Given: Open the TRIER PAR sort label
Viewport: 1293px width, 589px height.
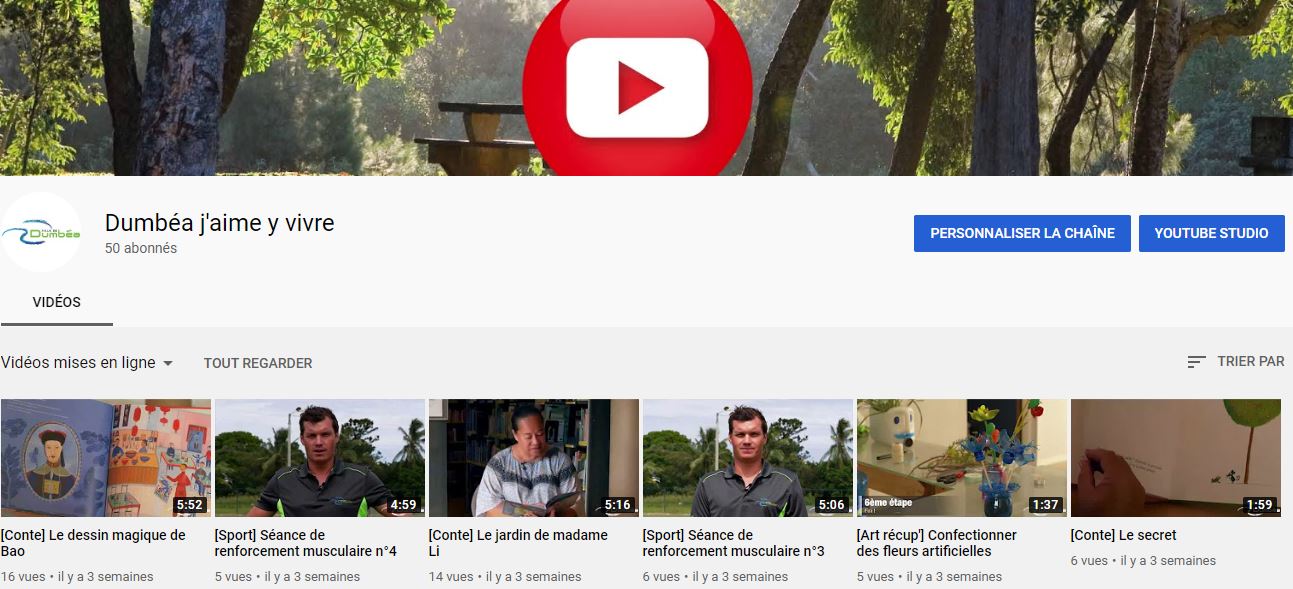Looking at the screenshot, I should click(x=1251, y=361).
